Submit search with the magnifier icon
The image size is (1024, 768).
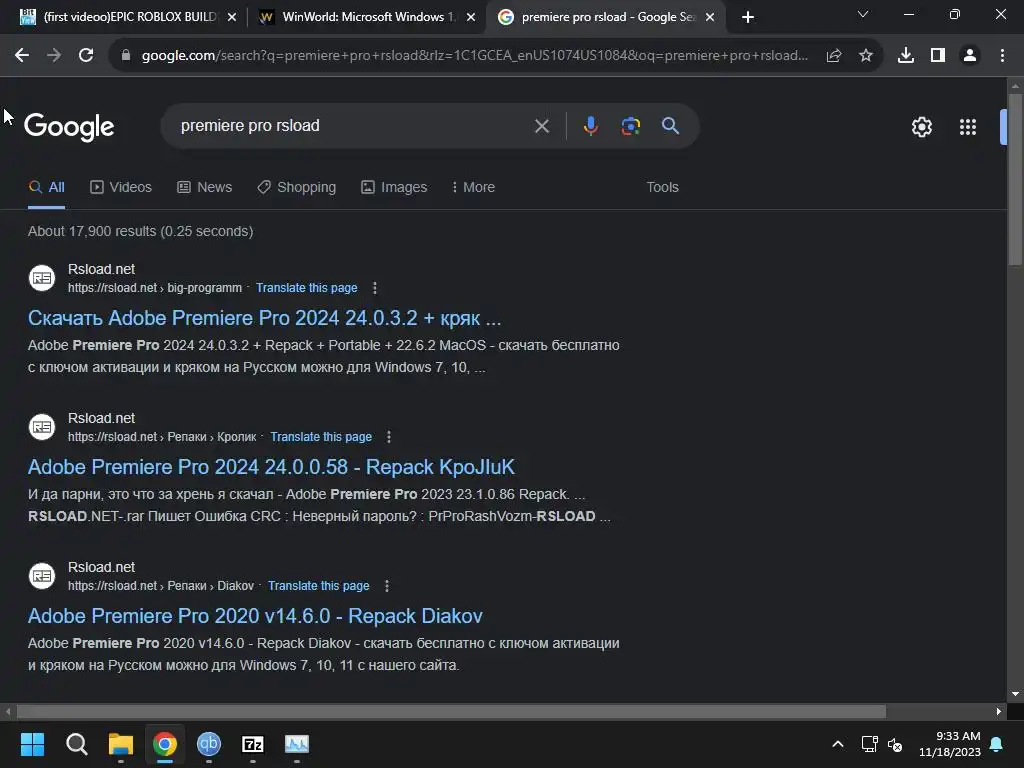670,125
